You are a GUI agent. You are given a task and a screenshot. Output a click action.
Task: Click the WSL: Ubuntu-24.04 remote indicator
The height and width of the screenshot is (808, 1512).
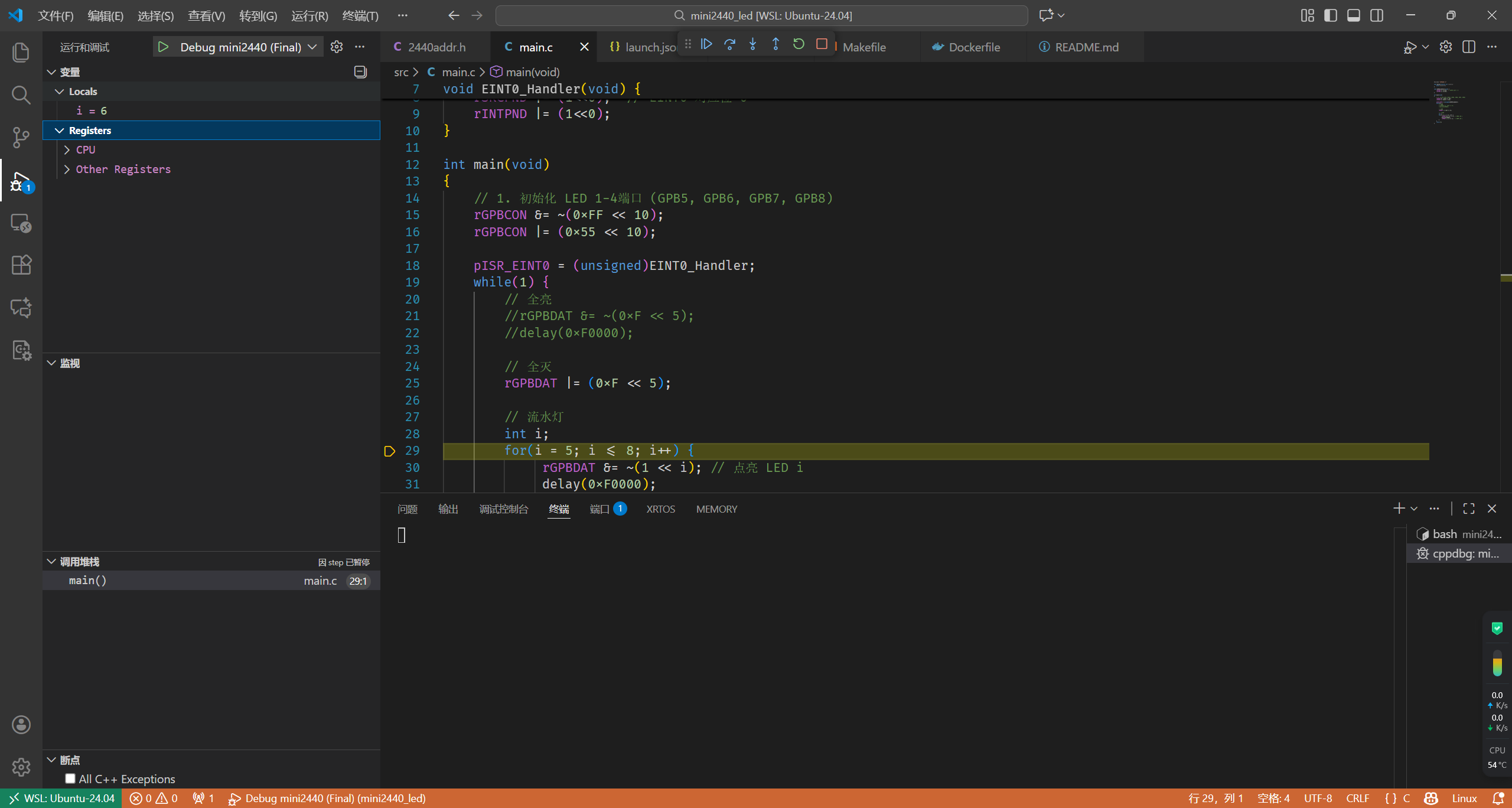click(61, 799)
